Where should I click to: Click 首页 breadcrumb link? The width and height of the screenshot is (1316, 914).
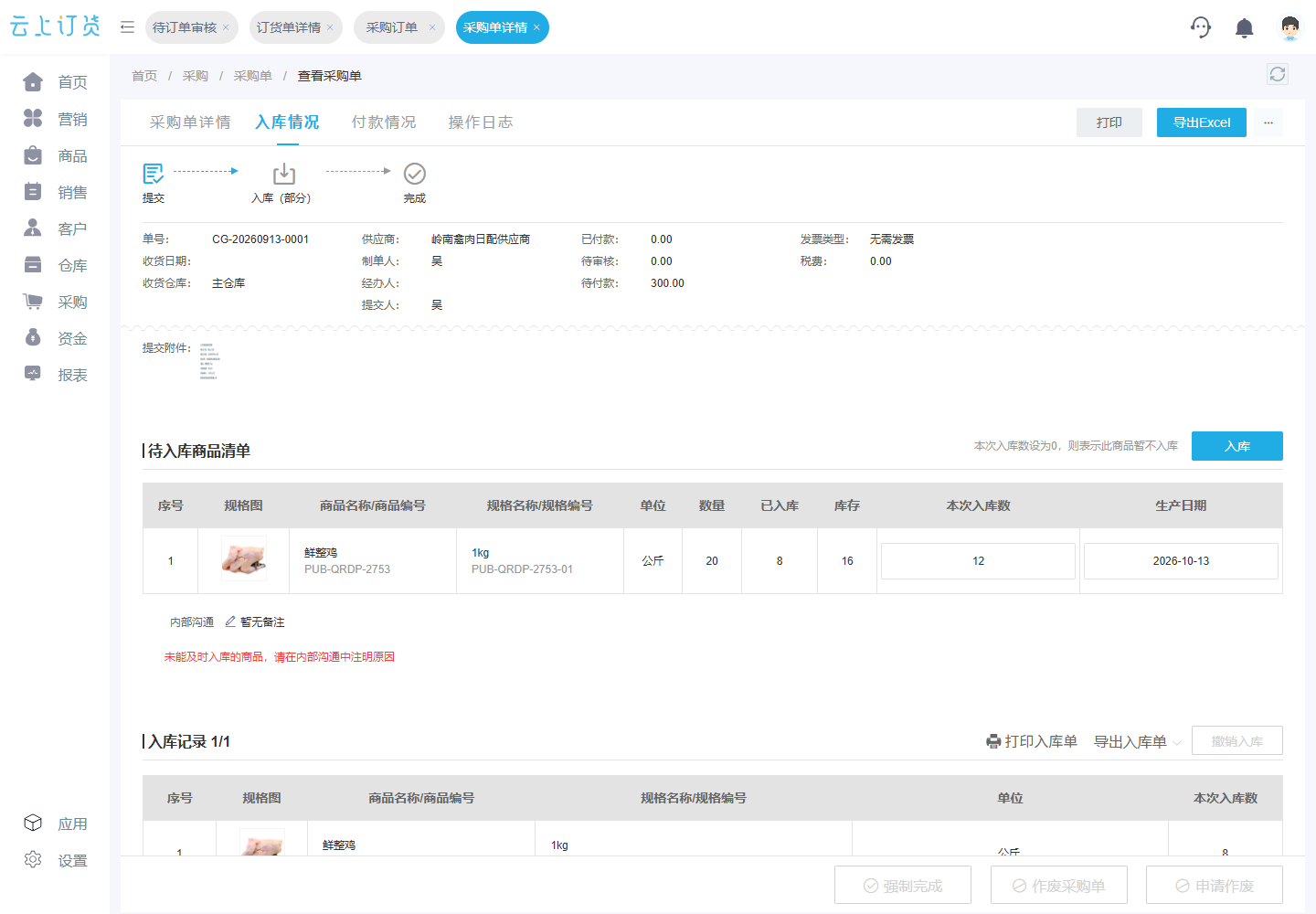[144, 76]
